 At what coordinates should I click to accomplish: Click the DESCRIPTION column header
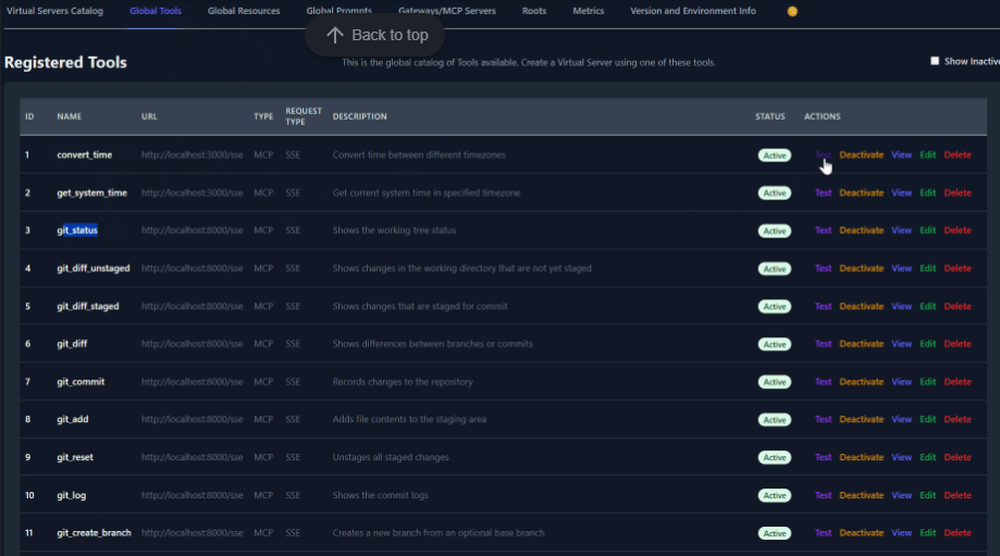coord(359,117)
